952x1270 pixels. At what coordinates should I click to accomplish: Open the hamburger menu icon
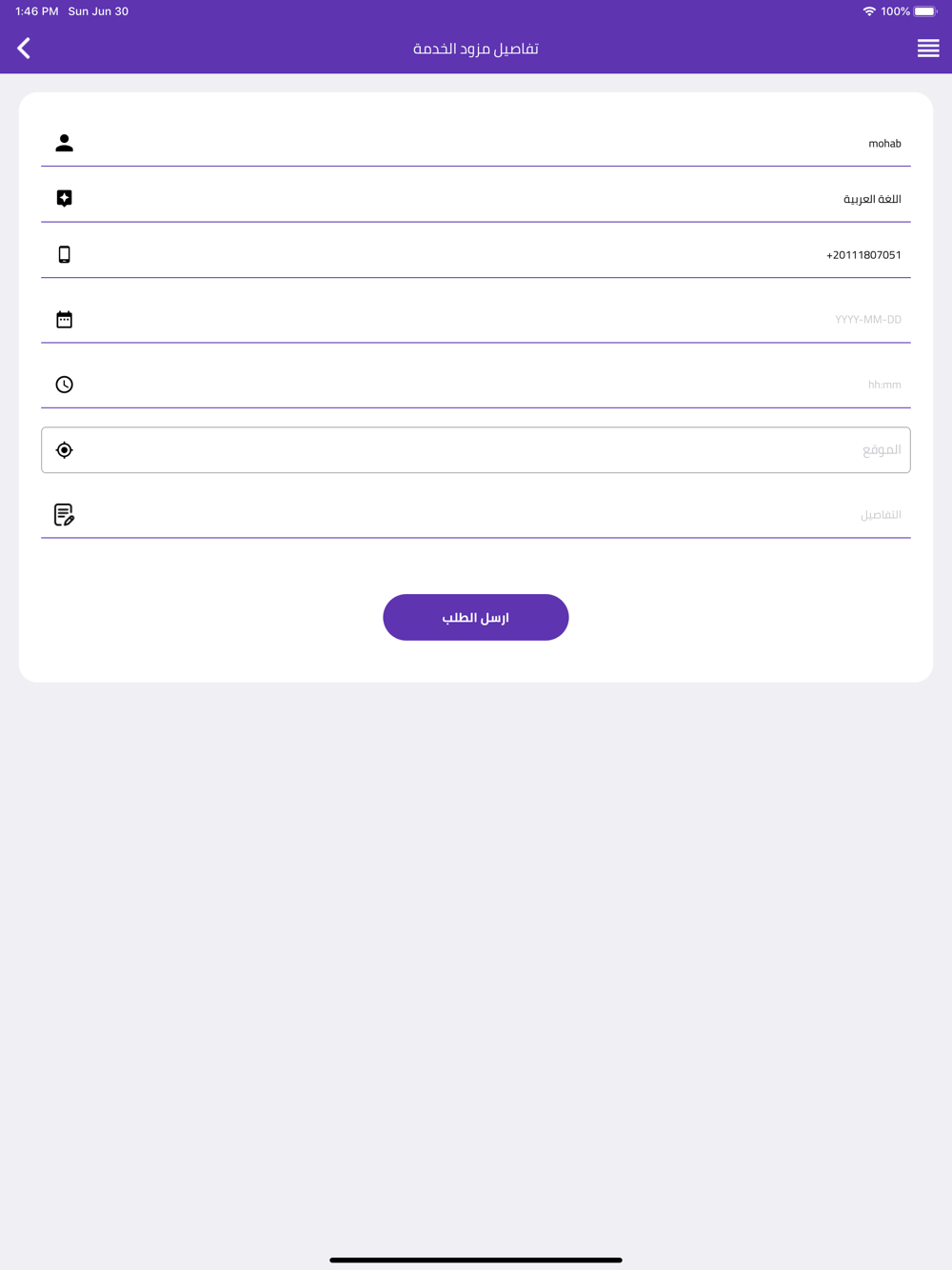click(928, 49)
